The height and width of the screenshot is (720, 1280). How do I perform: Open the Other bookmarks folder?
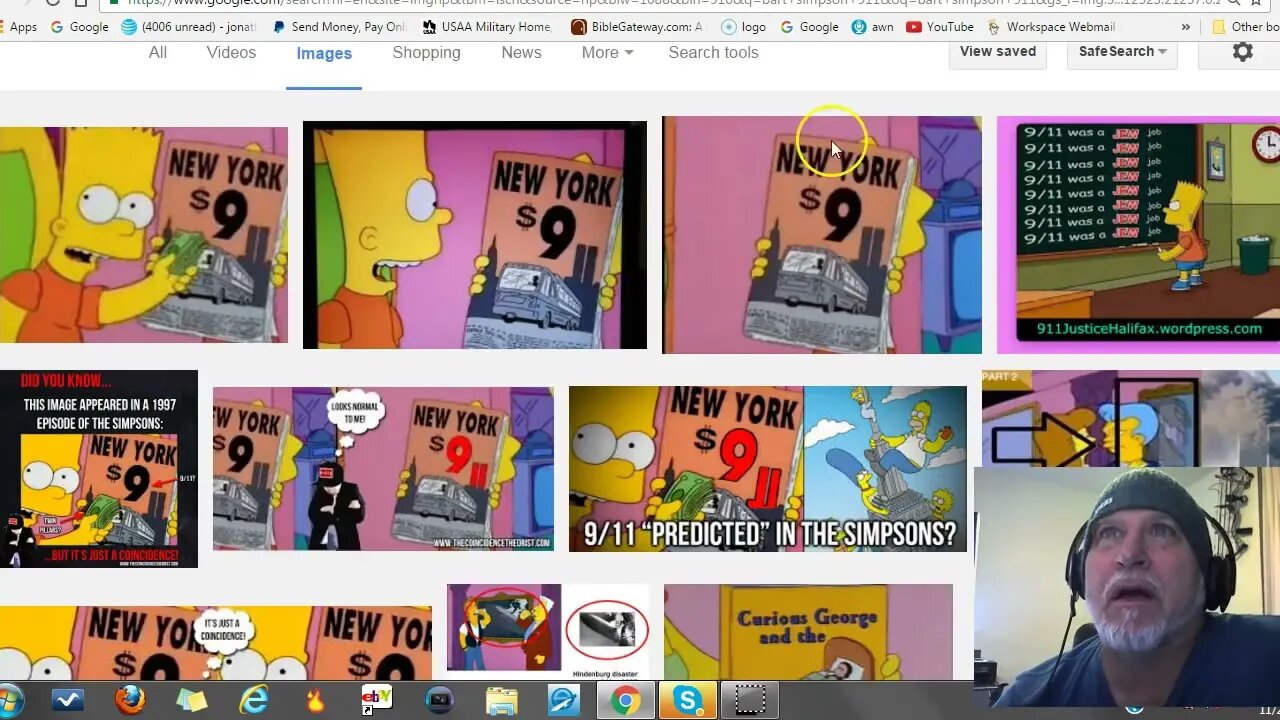coord(1245,27)
